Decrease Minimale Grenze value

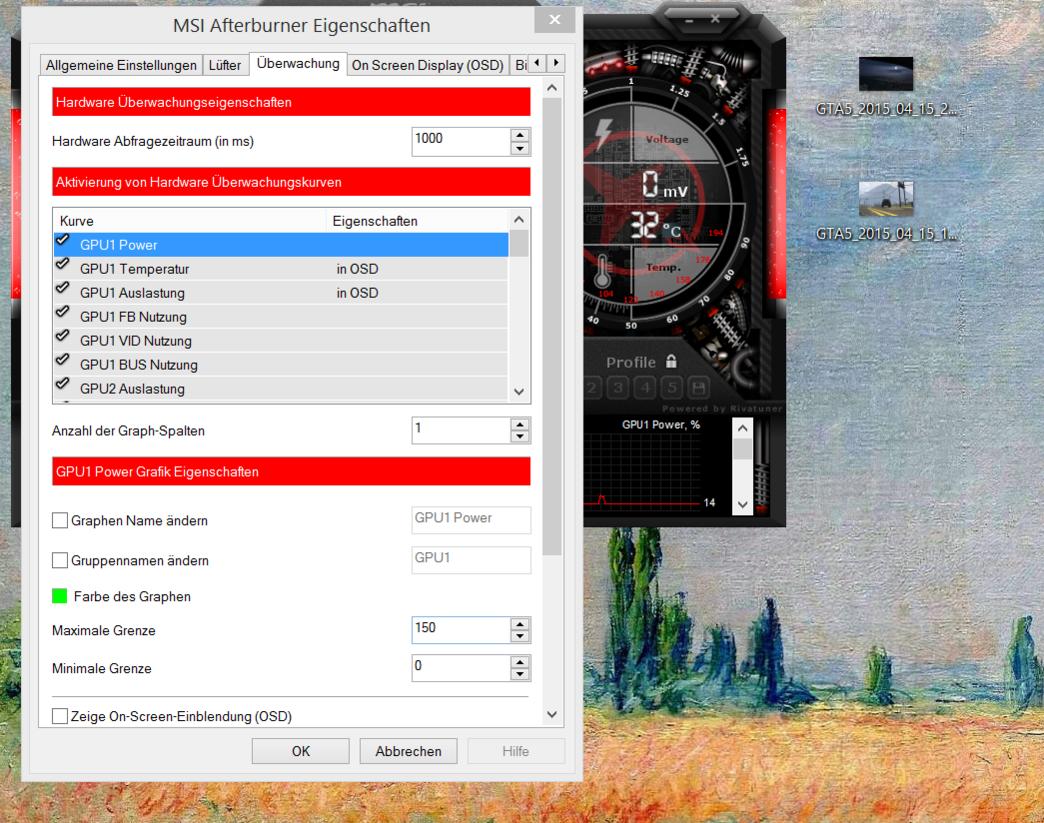[x=520, y=675]
